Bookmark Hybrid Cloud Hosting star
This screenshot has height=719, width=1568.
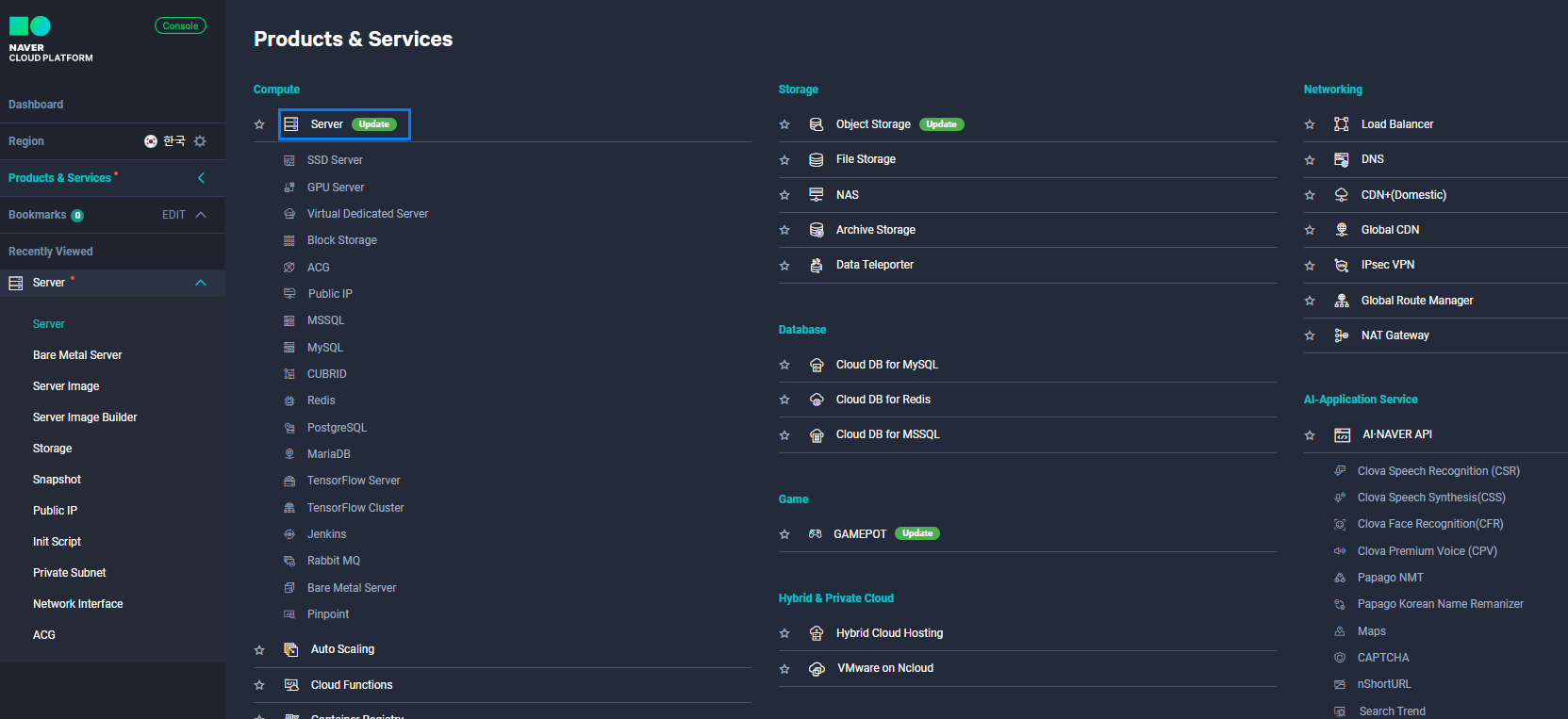click(x=784, y=633)
